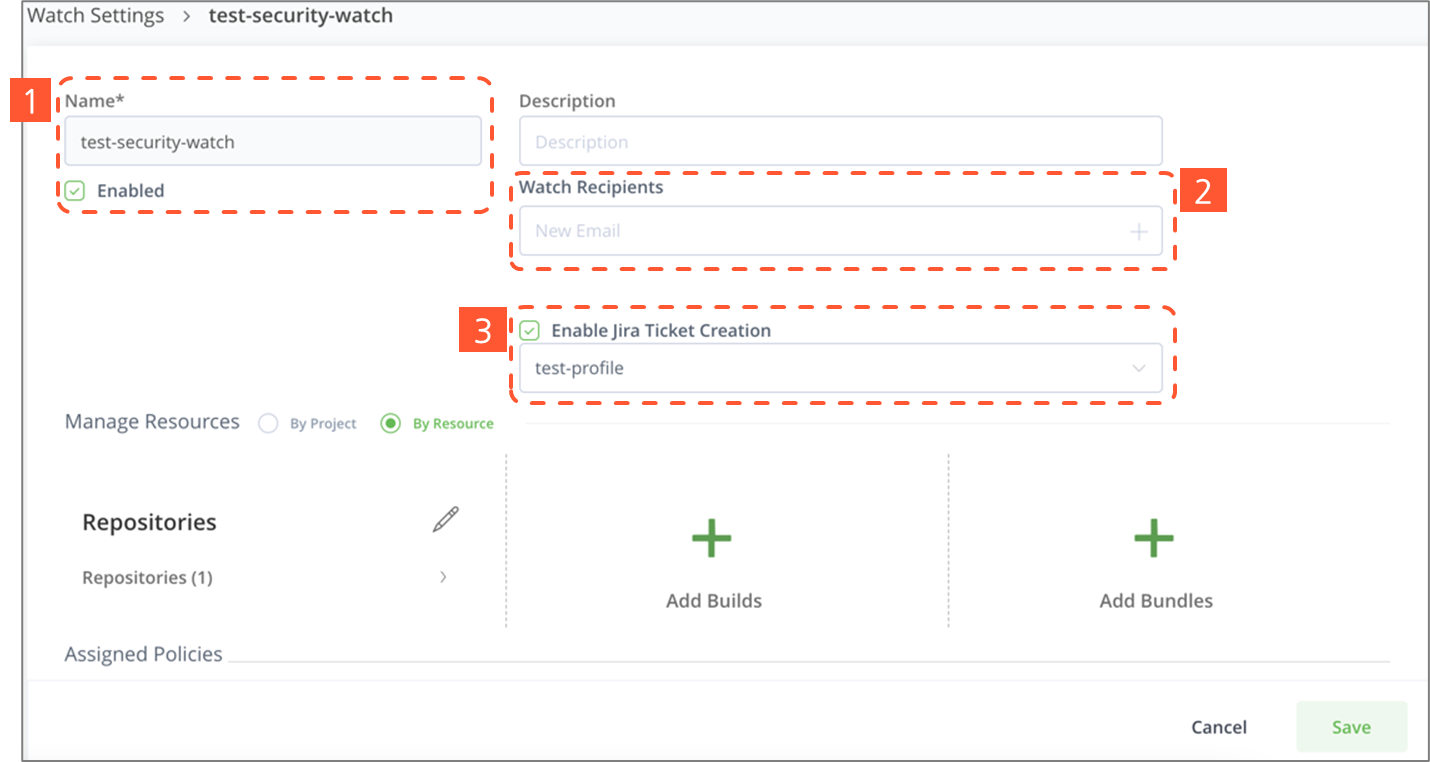Click the Add Bundles label

(x=1156, y=601)
